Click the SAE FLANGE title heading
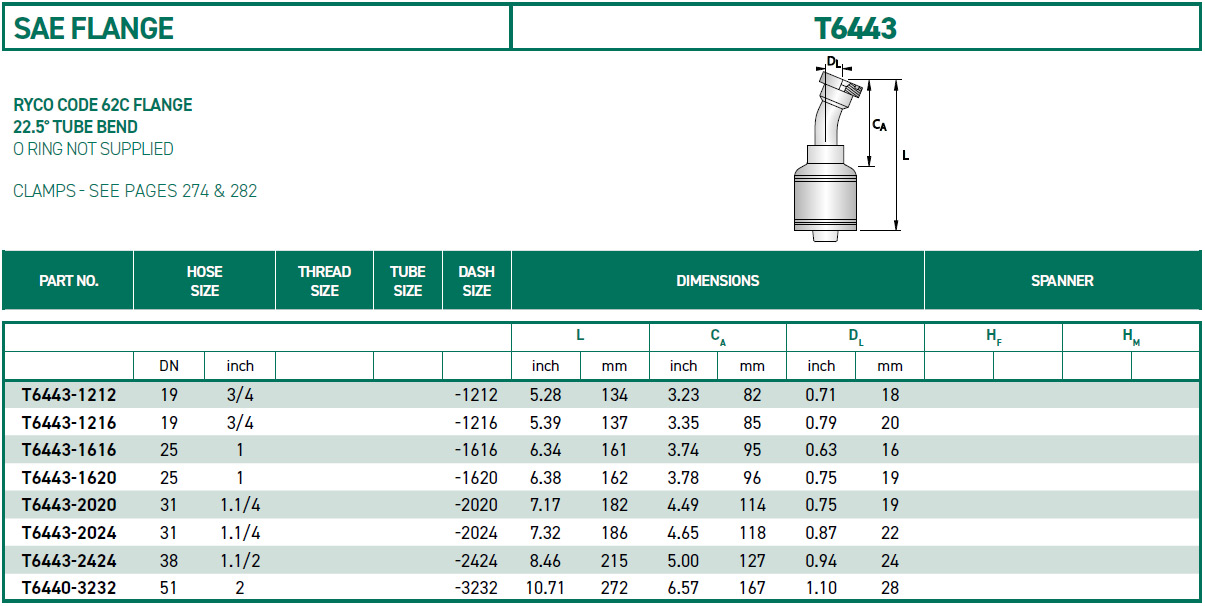This screenshot has height=606, width=1205. (x=94, y=28)
